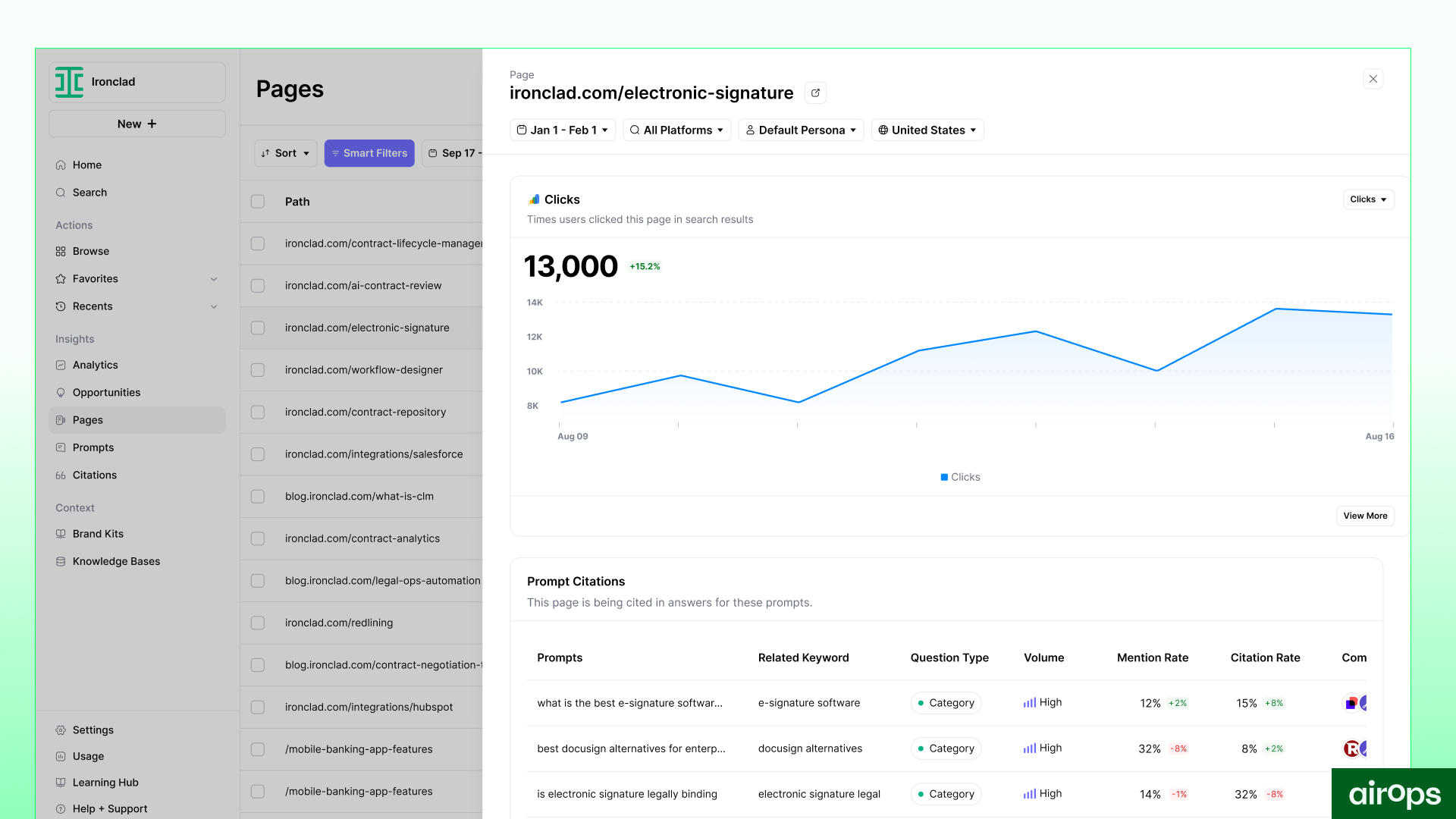Click the Ironclad logo icon
Image resolution: width=1456 pixels, height=819 pixels.
click(x=69, y=82)
